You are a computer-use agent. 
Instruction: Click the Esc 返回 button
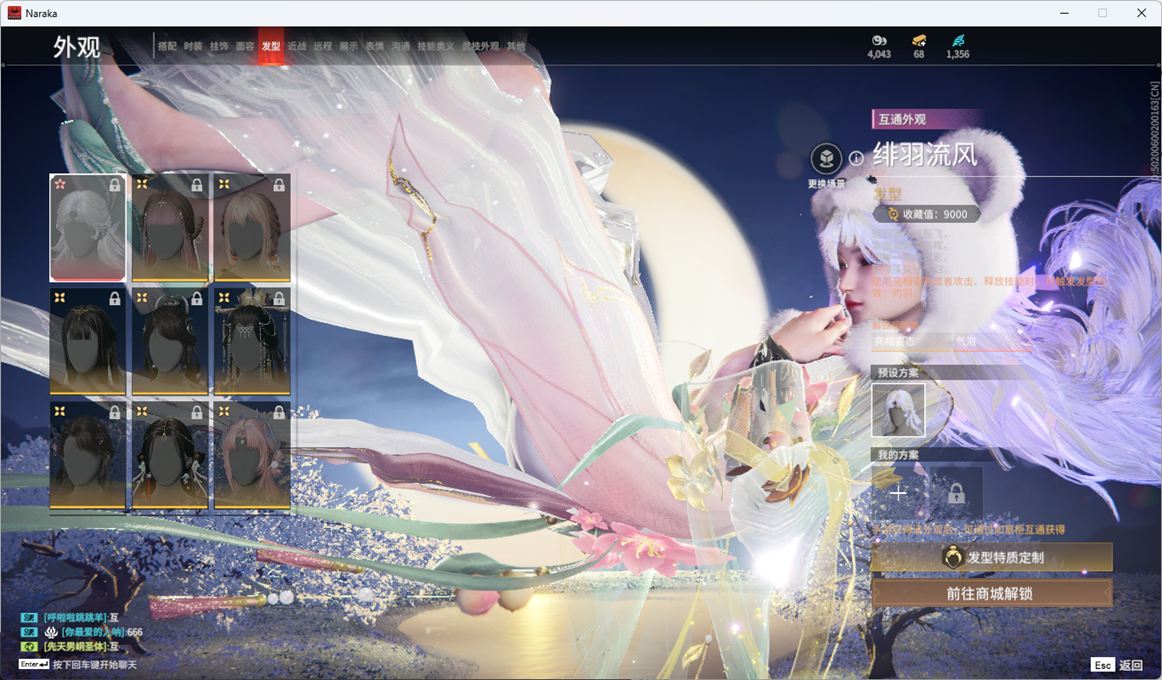coord(1117,664)
